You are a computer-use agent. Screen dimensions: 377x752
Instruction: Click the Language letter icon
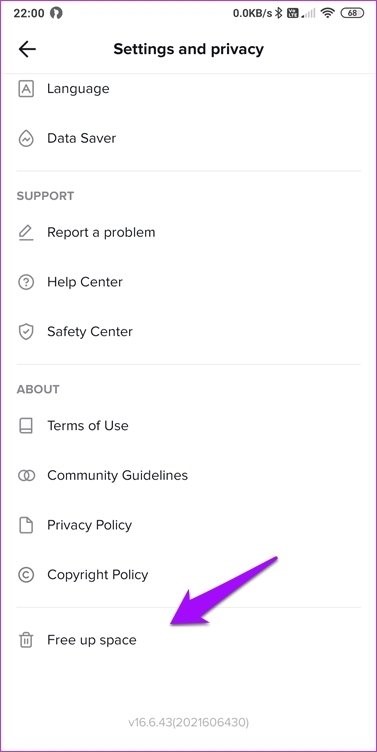26,89
